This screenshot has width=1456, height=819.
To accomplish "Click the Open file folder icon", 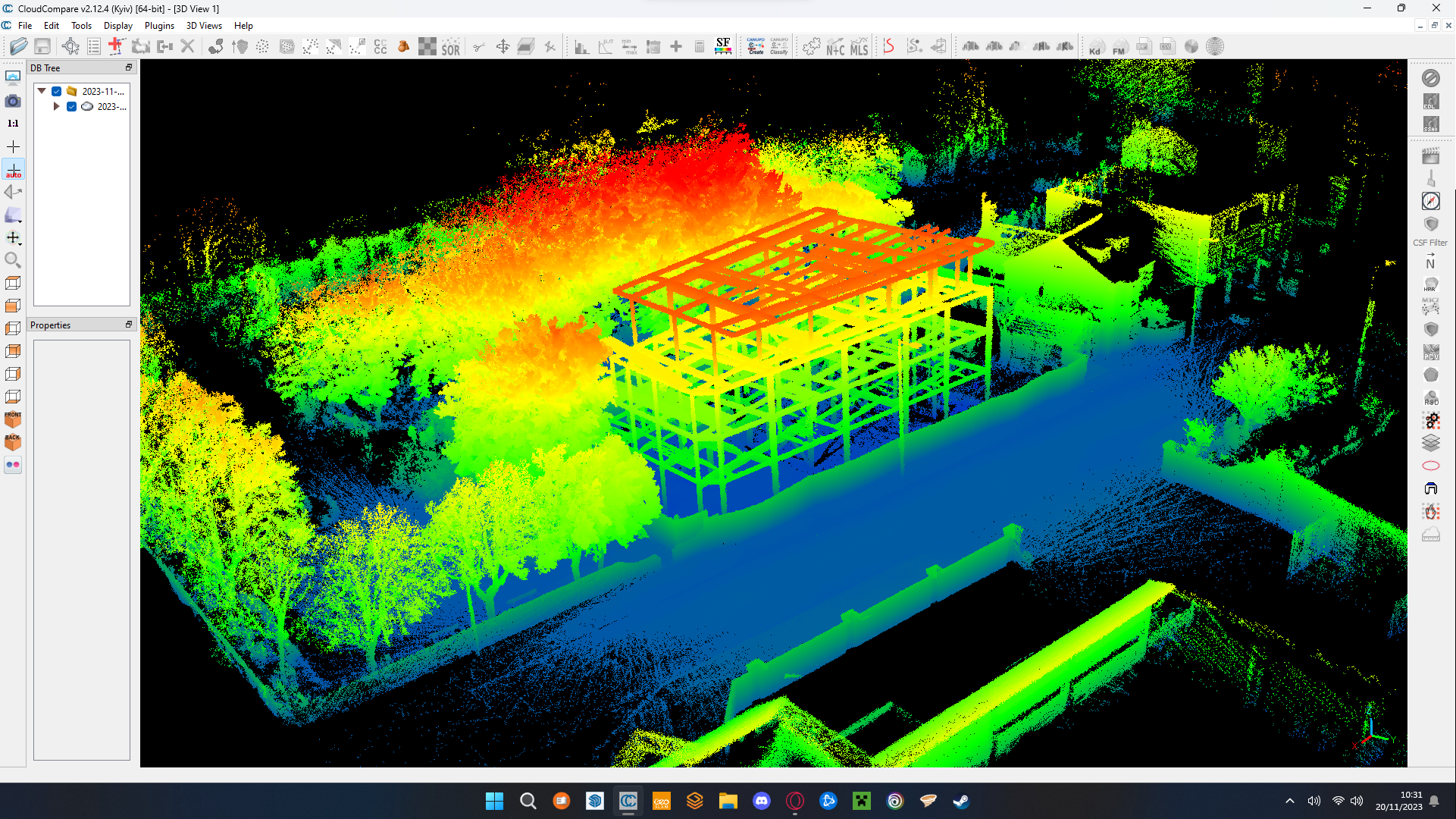I will coord(18,46).
